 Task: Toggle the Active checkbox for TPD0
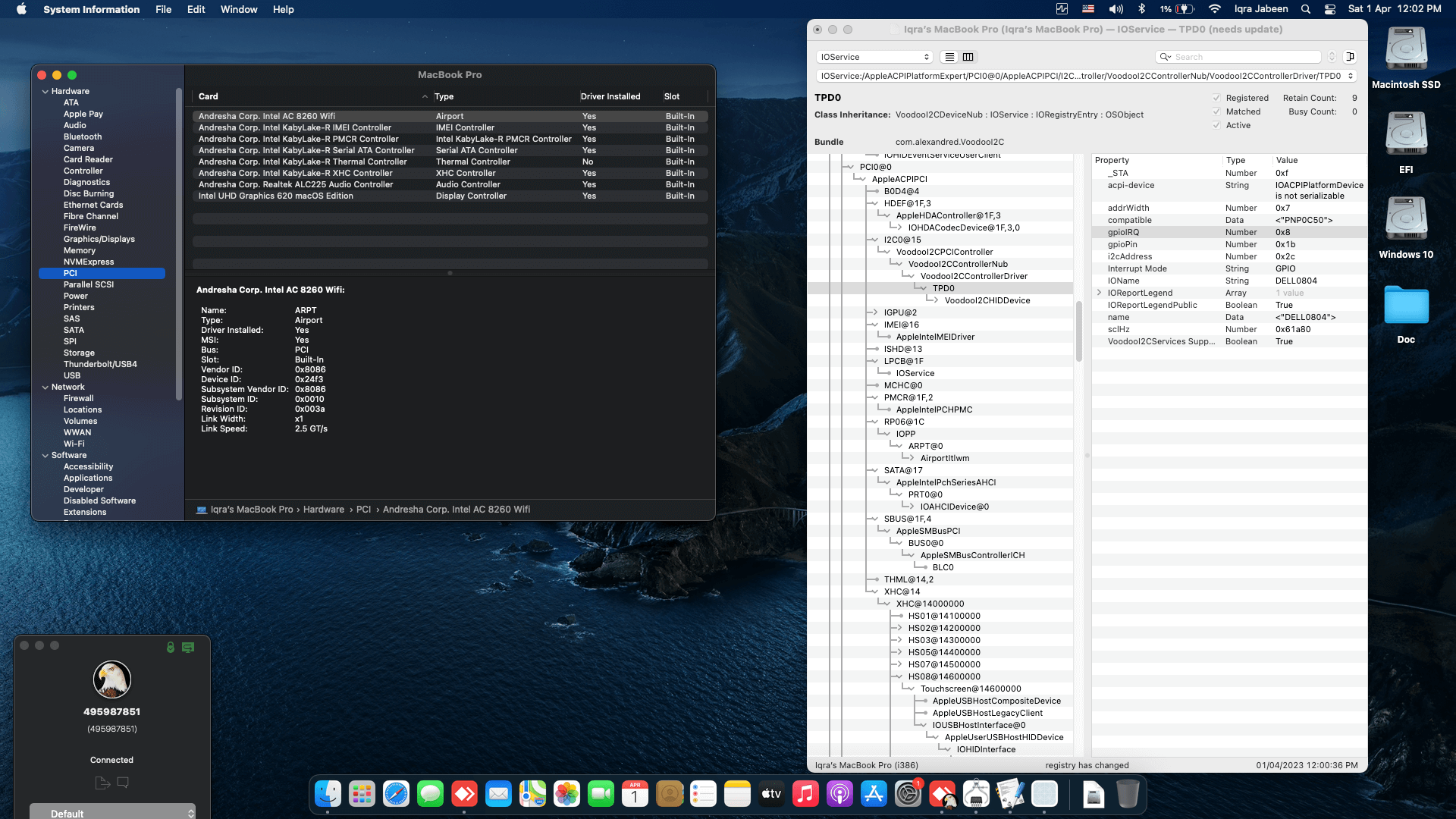click(1217, 125)
